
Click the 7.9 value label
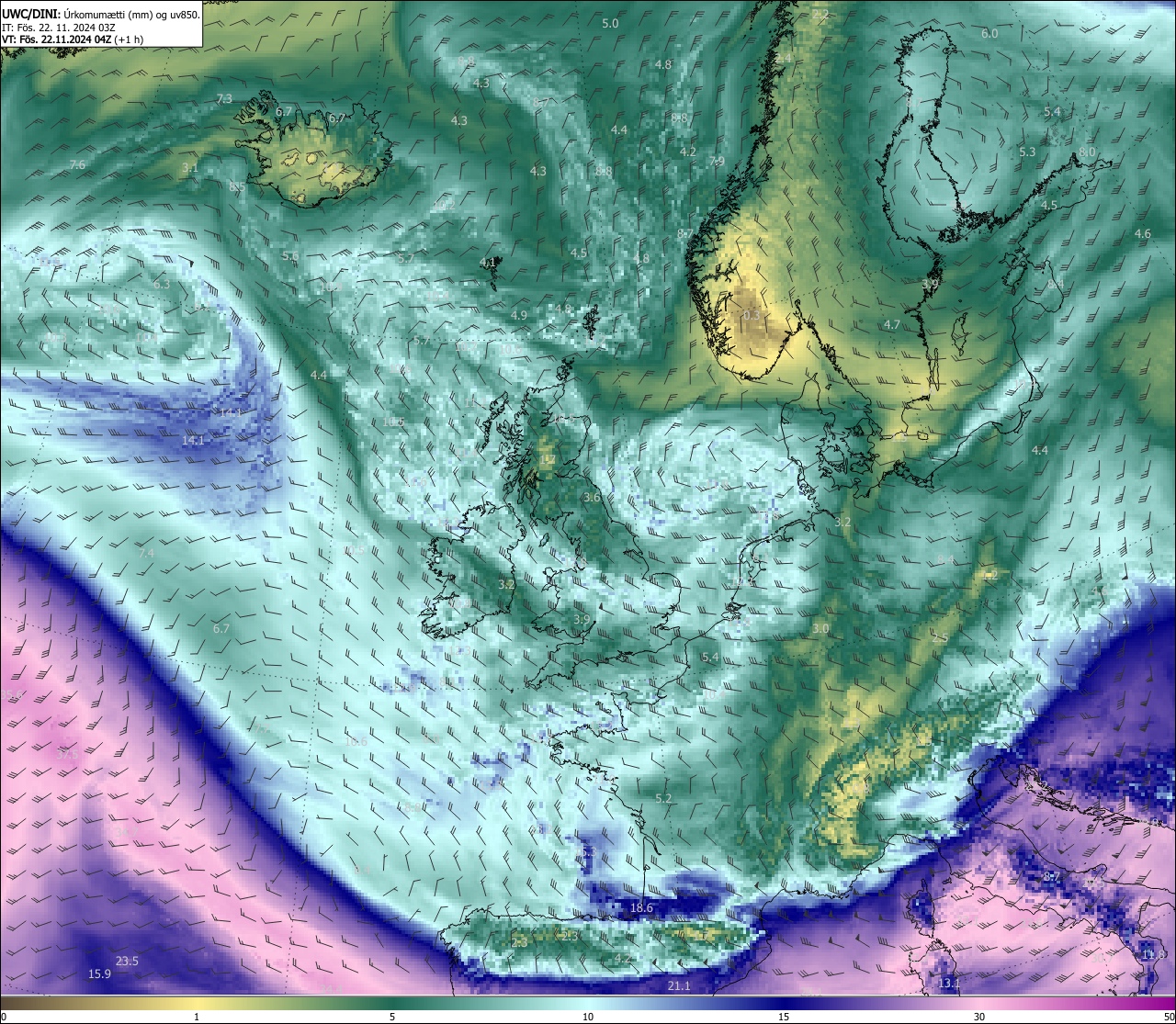[717, 161]
